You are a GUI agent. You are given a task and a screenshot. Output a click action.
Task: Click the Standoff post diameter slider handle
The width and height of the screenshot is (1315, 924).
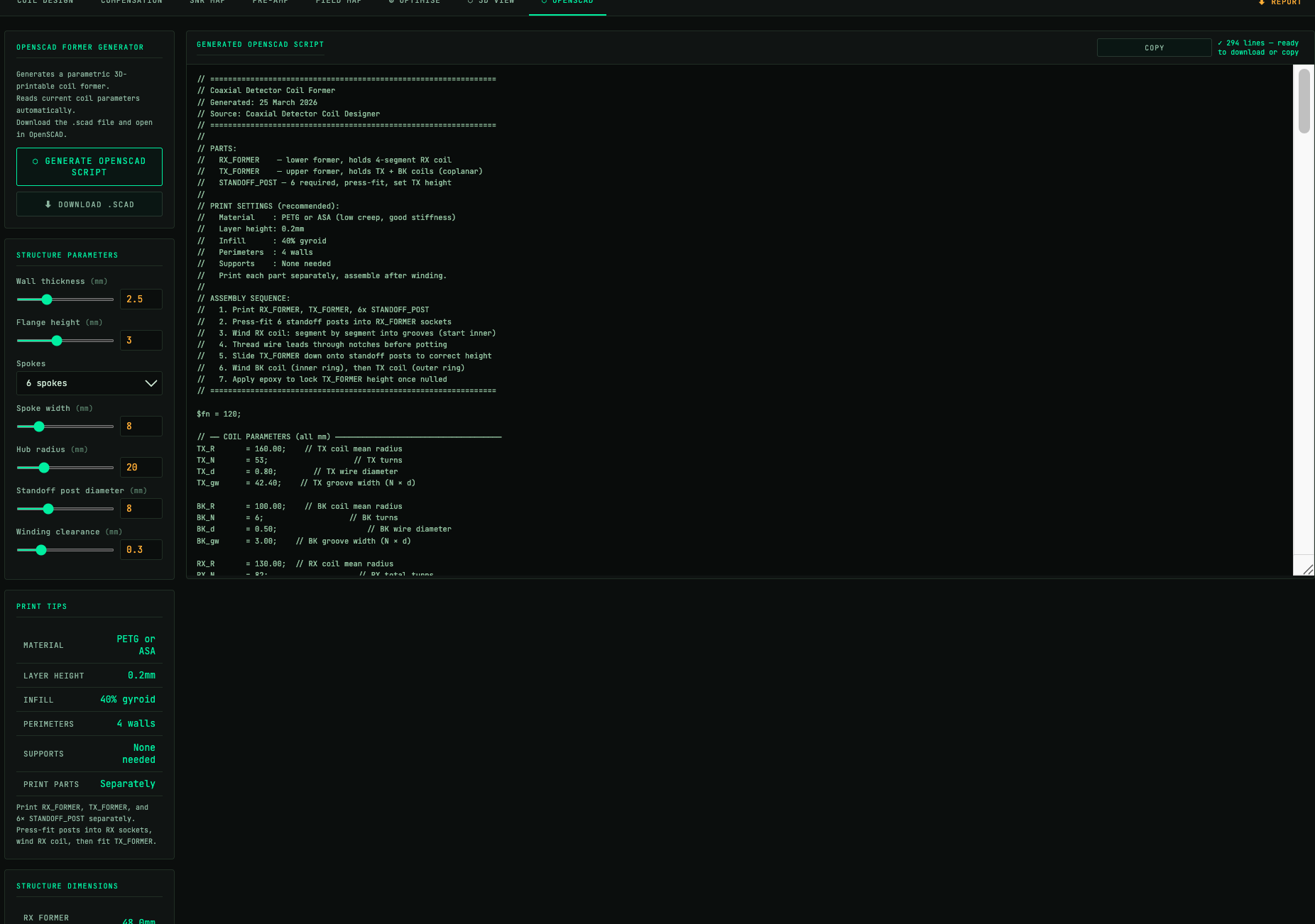click(x=48, y=509)
